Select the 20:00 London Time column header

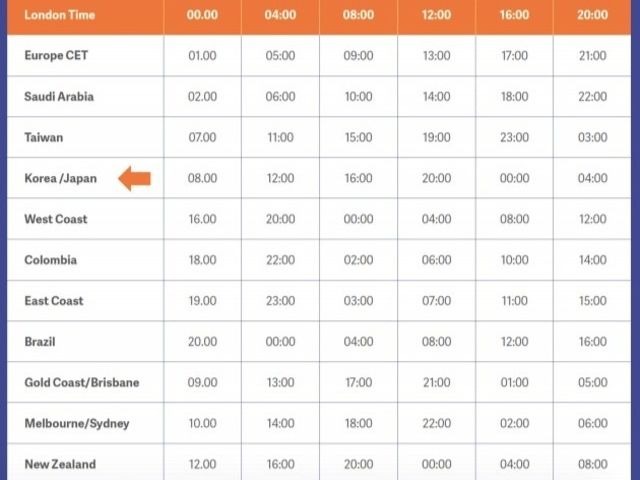click(592, 15)
